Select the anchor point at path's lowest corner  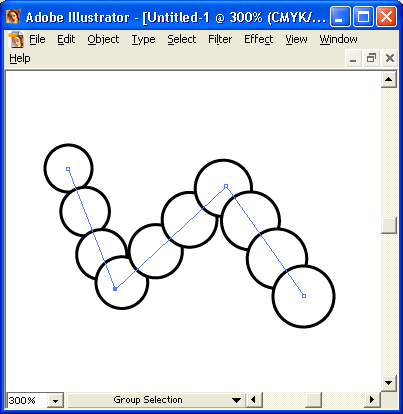pyautogui.click(x=115, y=289)
